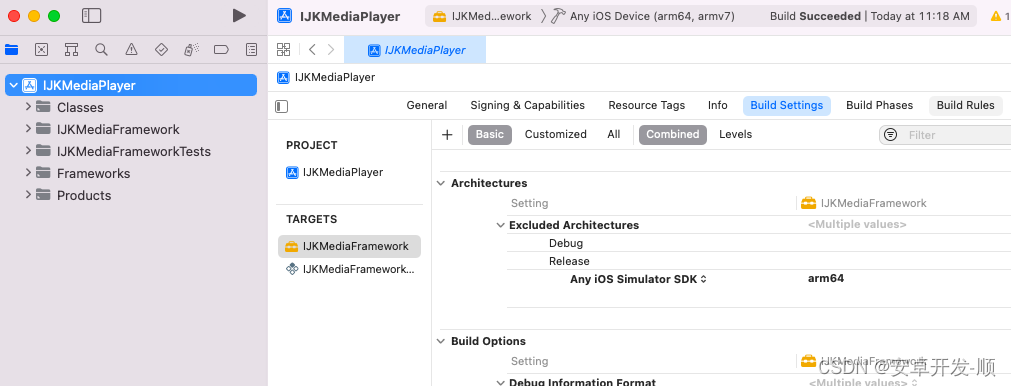Image resolution: width=1011 pixels, height=386 pixels.
Task: Open the issue navigator warning icon
Action: 132,50
